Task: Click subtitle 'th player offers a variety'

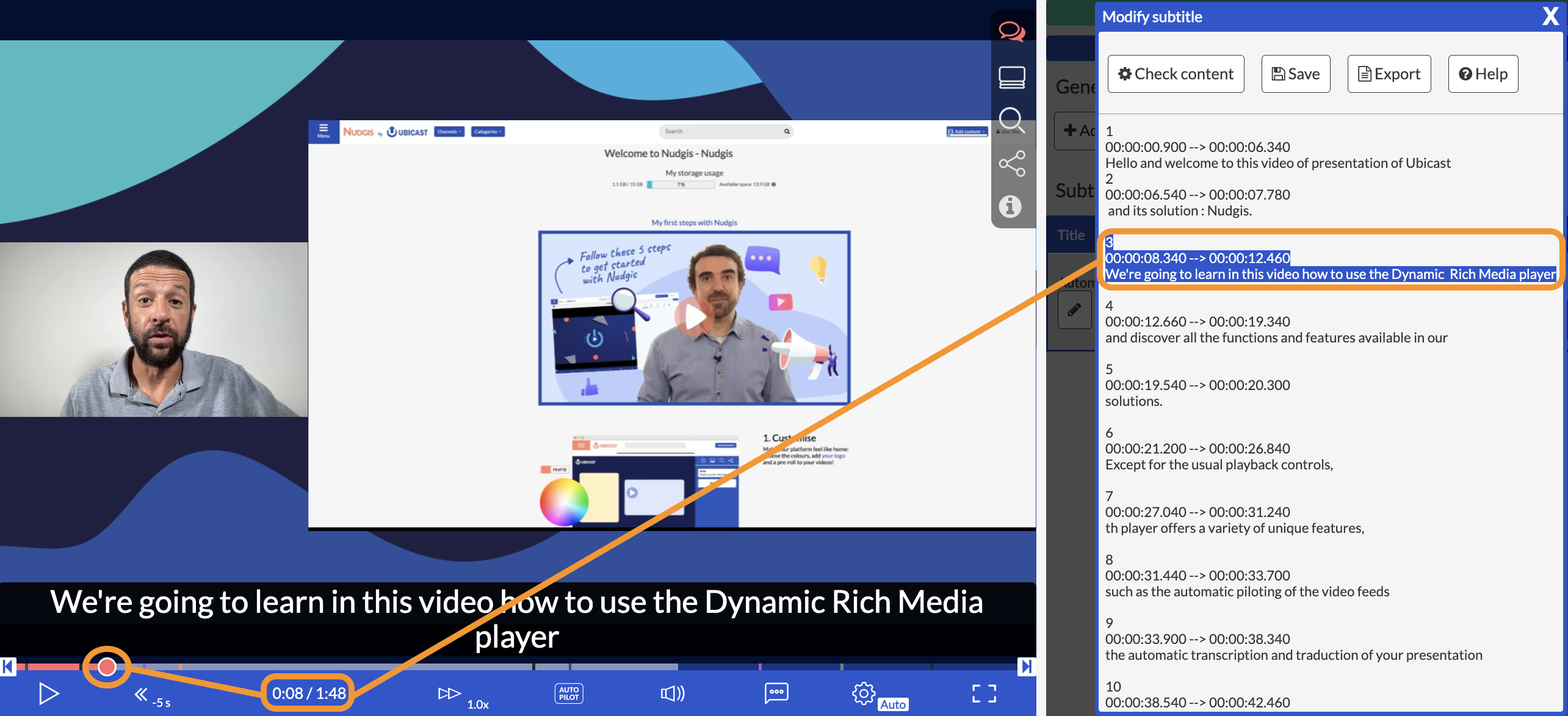Action: pos(1234,528)
